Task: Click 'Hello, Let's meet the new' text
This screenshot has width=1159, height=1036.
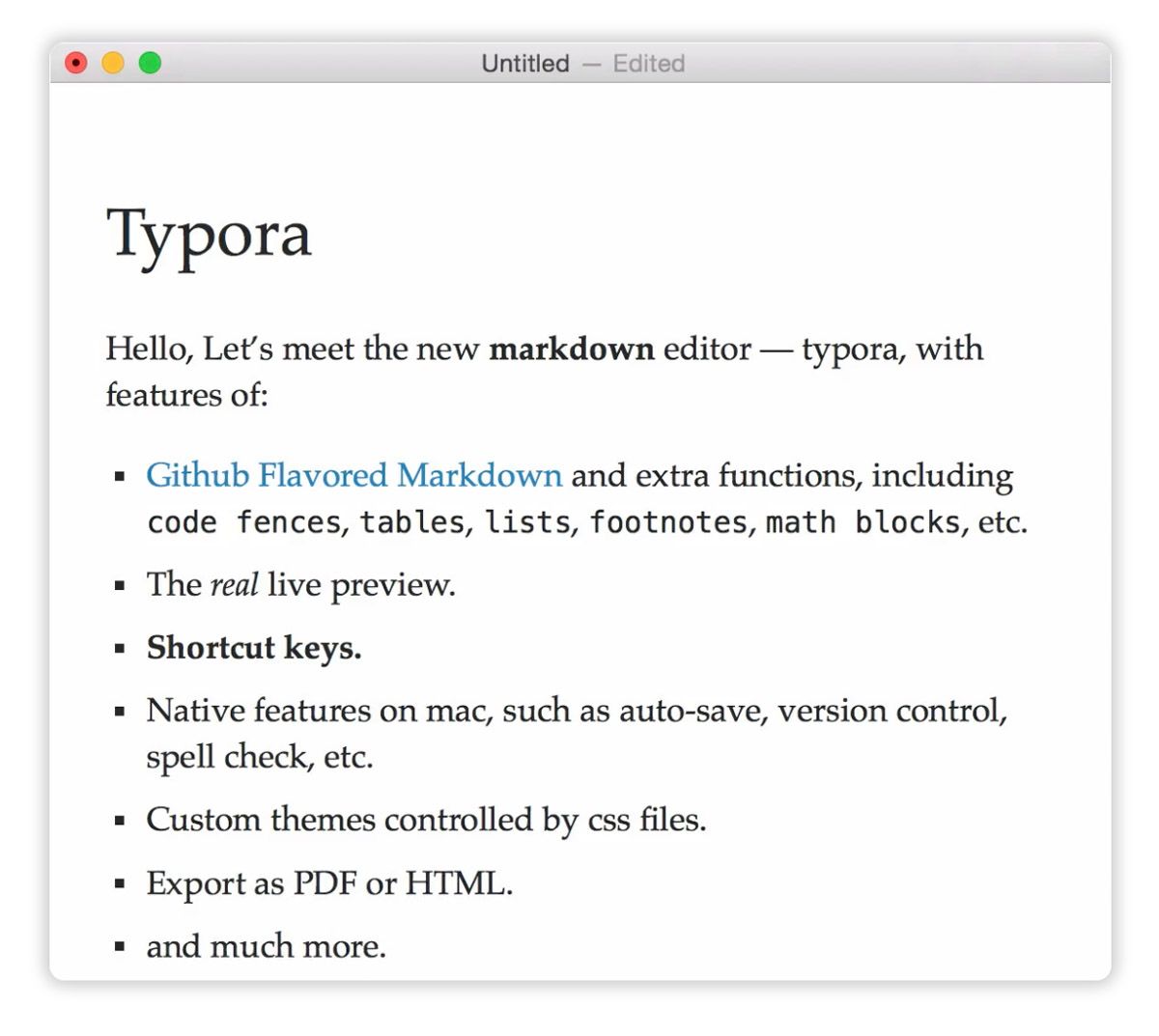Action: pyautogui.click(x=293, y=349)
